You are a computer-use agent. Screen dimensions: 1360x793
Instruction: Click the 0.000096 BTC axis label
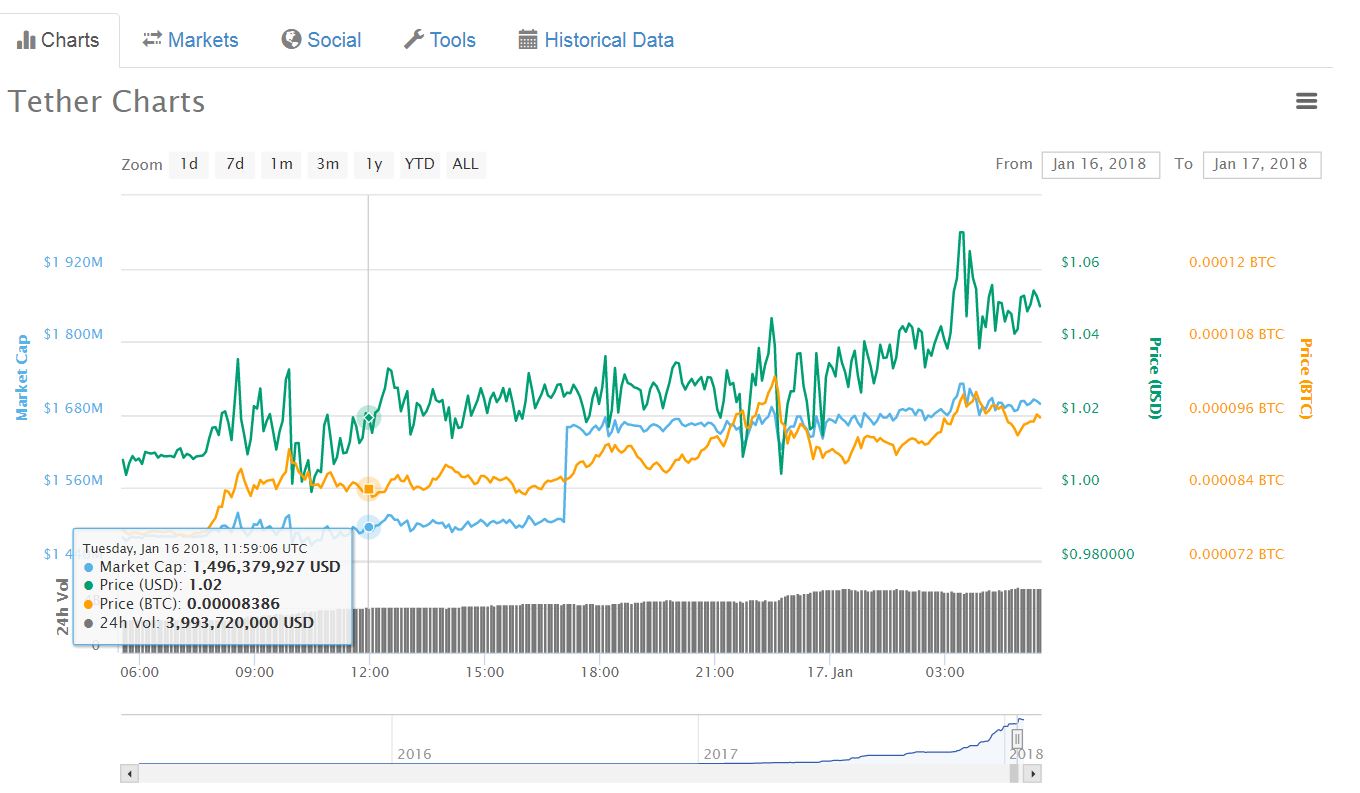point(1236,408)
